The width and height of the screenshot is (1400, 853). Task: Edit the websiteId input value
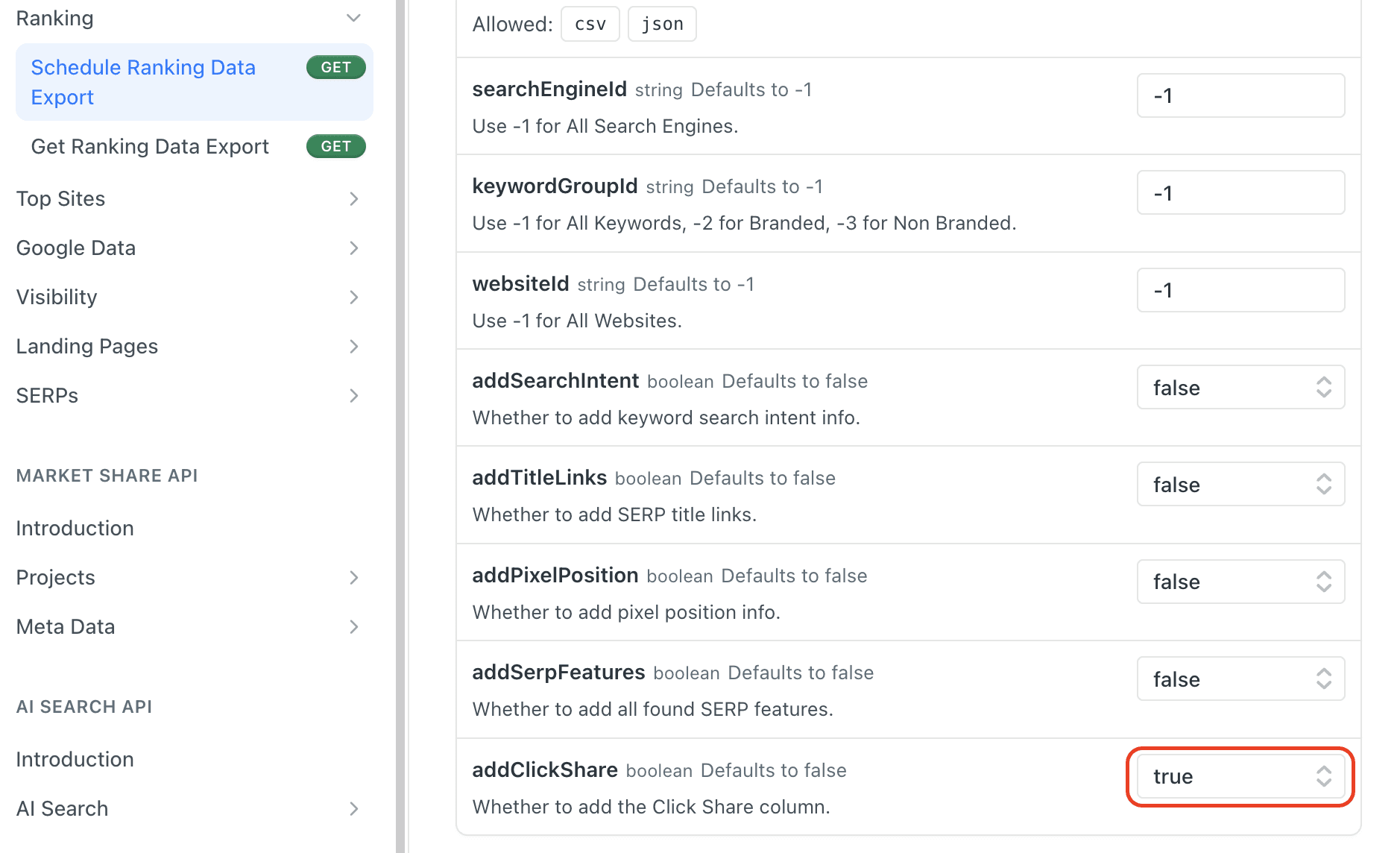coord(1240,290)
